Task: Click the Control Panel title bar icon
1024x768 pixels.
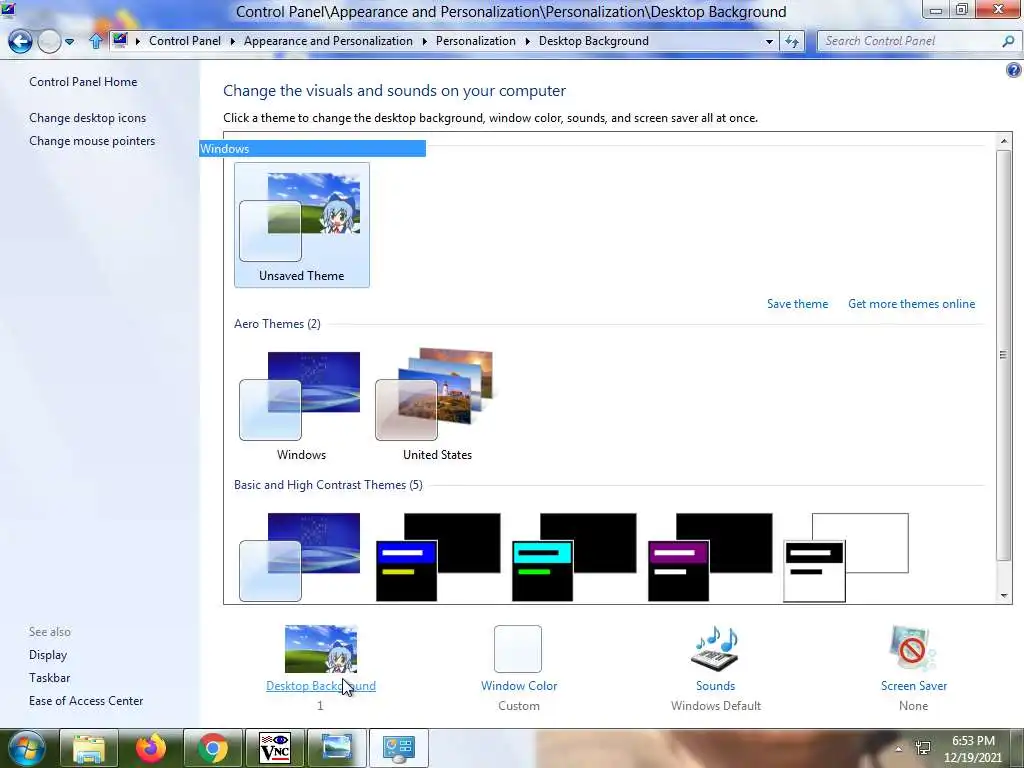Action: (x=8, y=9)
